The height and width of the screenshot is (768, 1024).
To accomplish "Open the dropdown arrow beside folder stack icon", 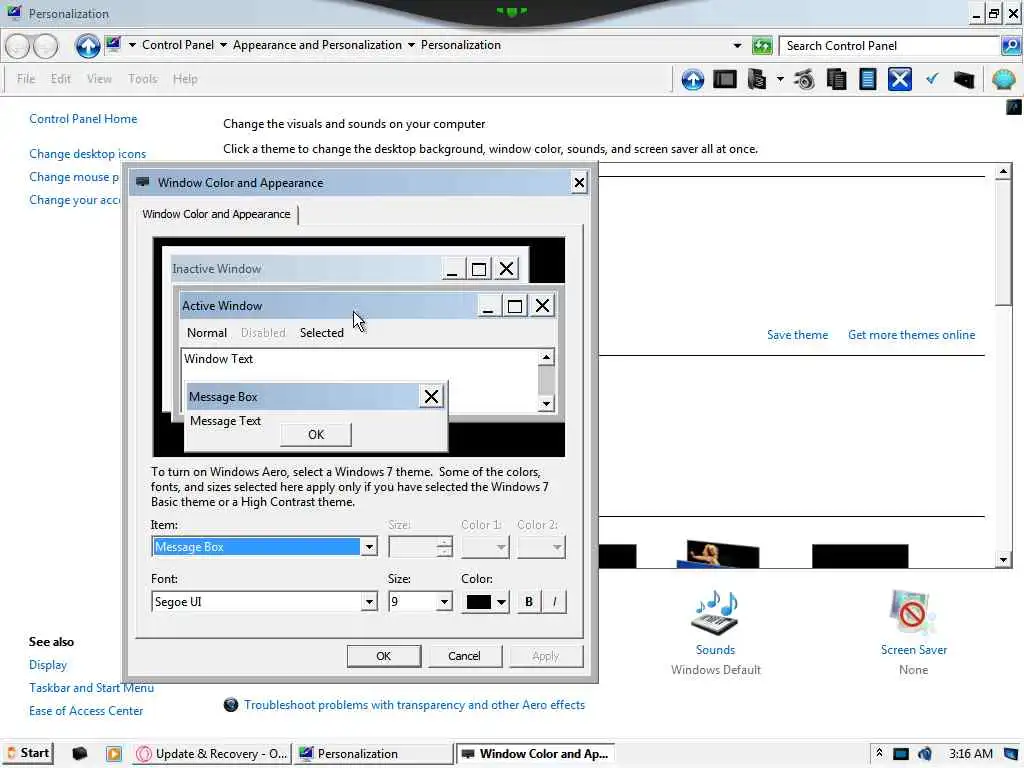I will click(x=780, y=80).
